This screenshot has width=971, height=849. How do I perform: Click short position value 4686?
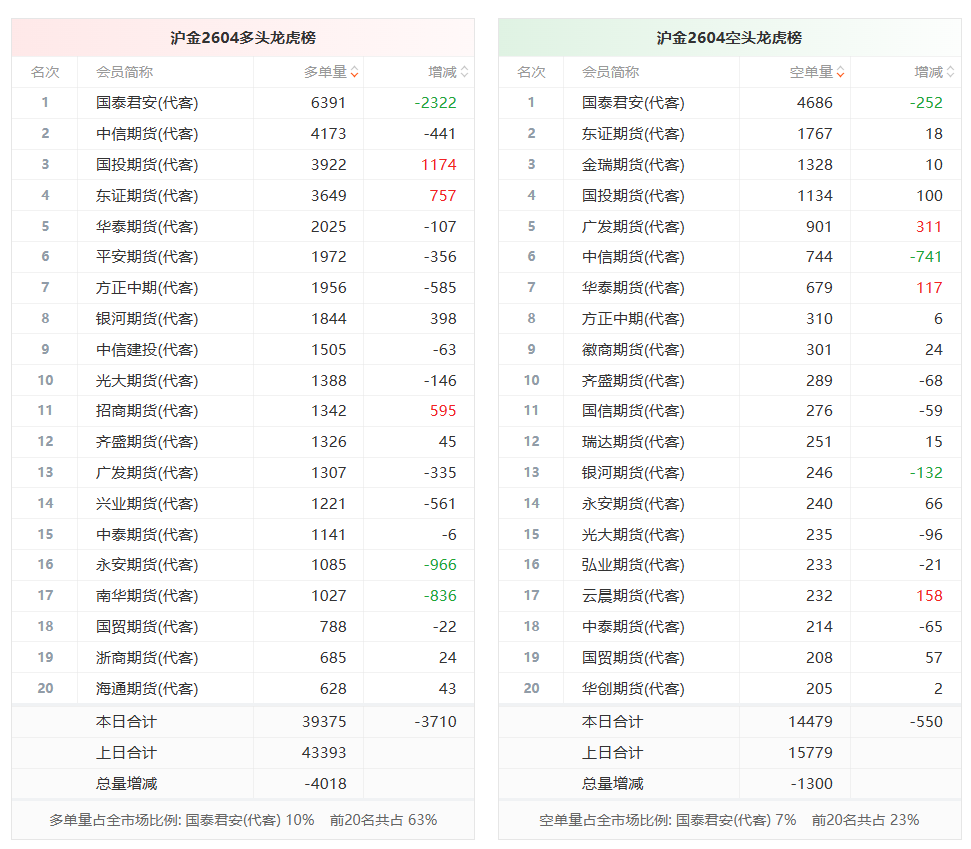point(814,103)
